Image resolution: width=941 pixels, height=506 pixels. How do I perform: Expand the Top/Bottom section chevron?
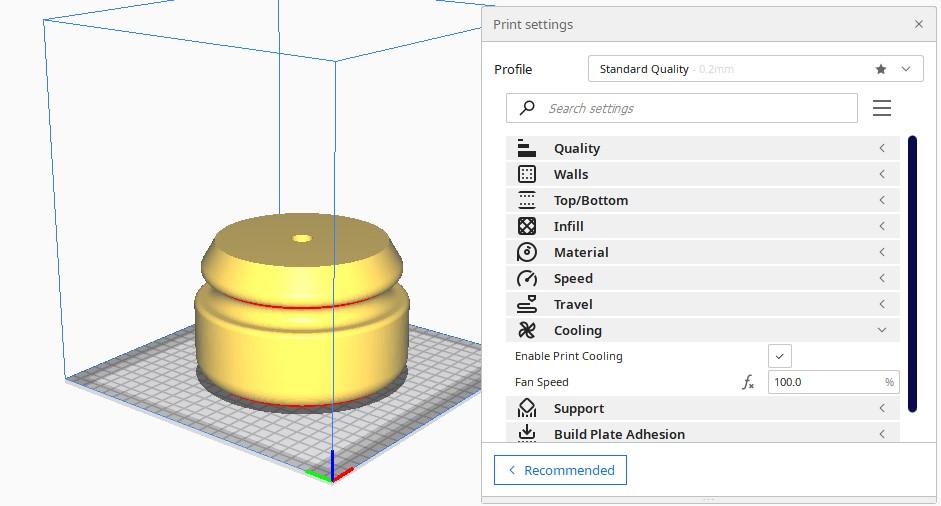coord(882,200)
